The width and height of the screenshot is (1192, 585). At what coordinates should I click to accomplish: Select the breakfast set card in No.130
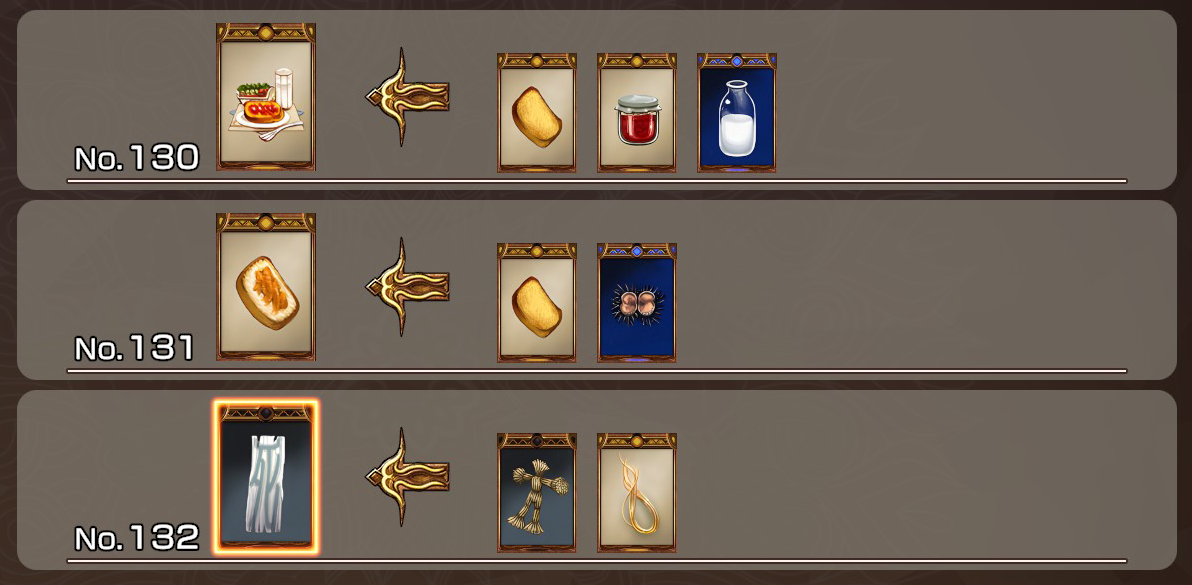click(x=266, y=96)
